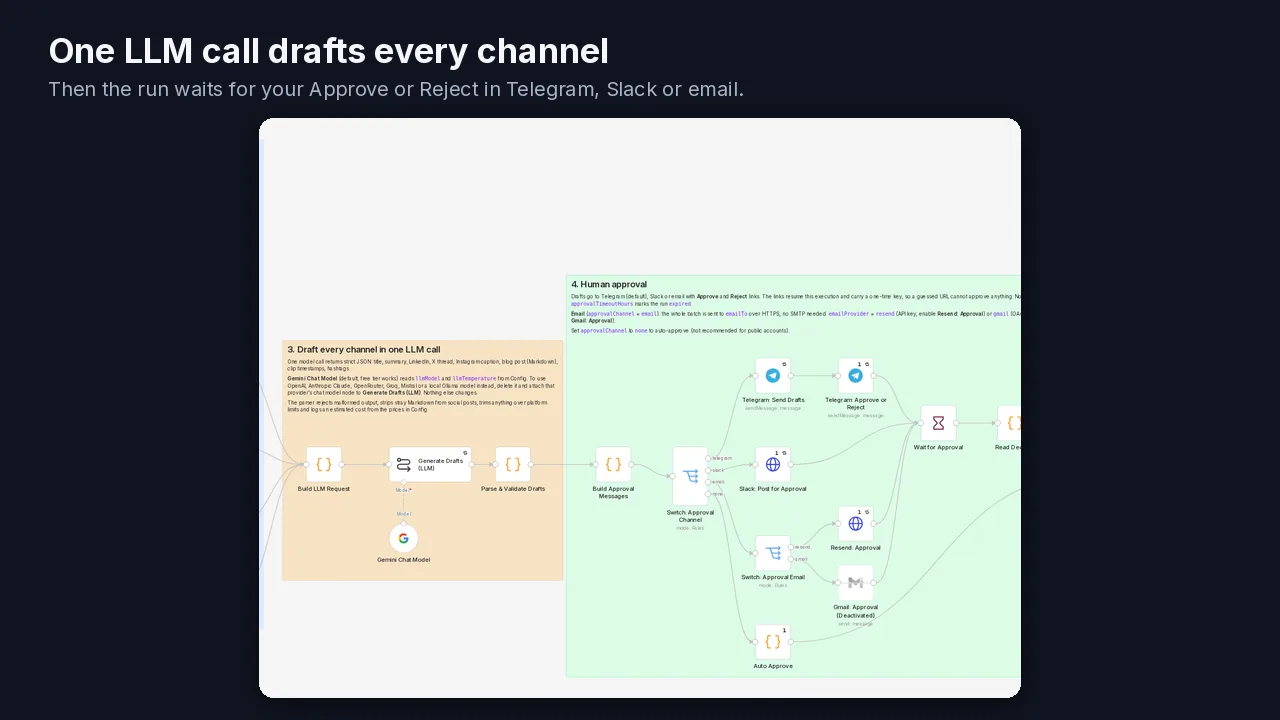Click the sticky note title '4. Human approval'
Viewport: 1280px width, 720px height.
(609, 285)
